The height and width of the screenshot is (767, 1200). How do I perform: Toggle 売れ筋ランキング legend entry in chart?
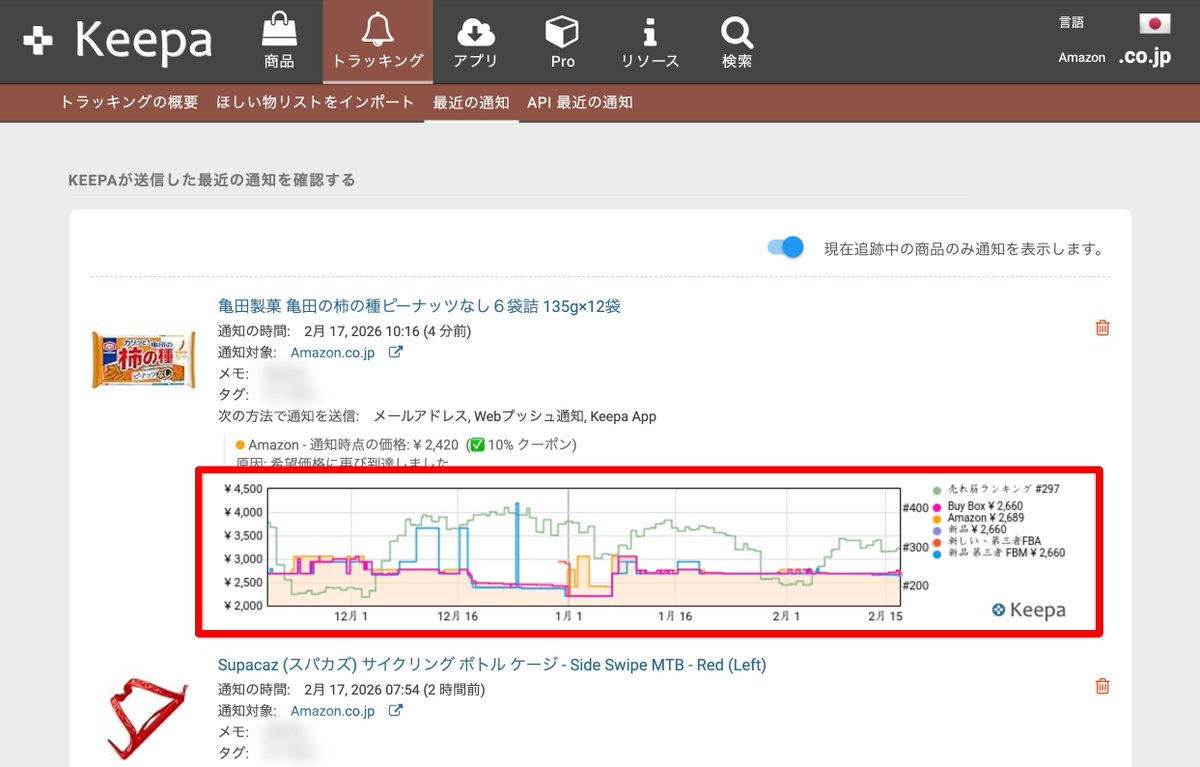click(995, 490)
